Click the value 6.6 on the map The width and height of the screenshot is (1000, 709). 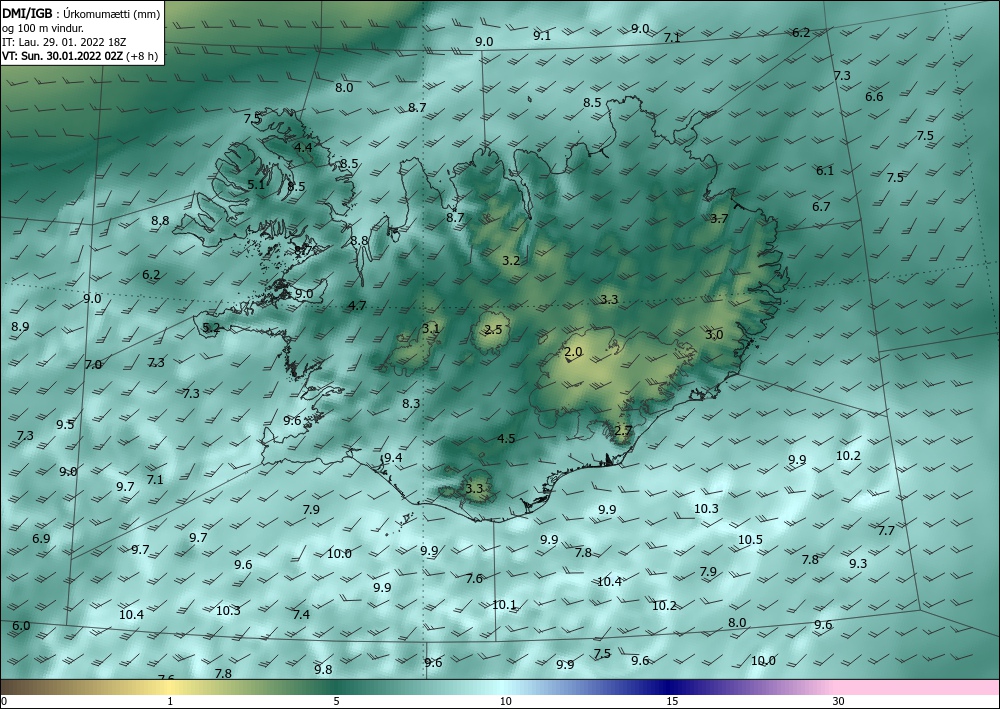[874, 97]
